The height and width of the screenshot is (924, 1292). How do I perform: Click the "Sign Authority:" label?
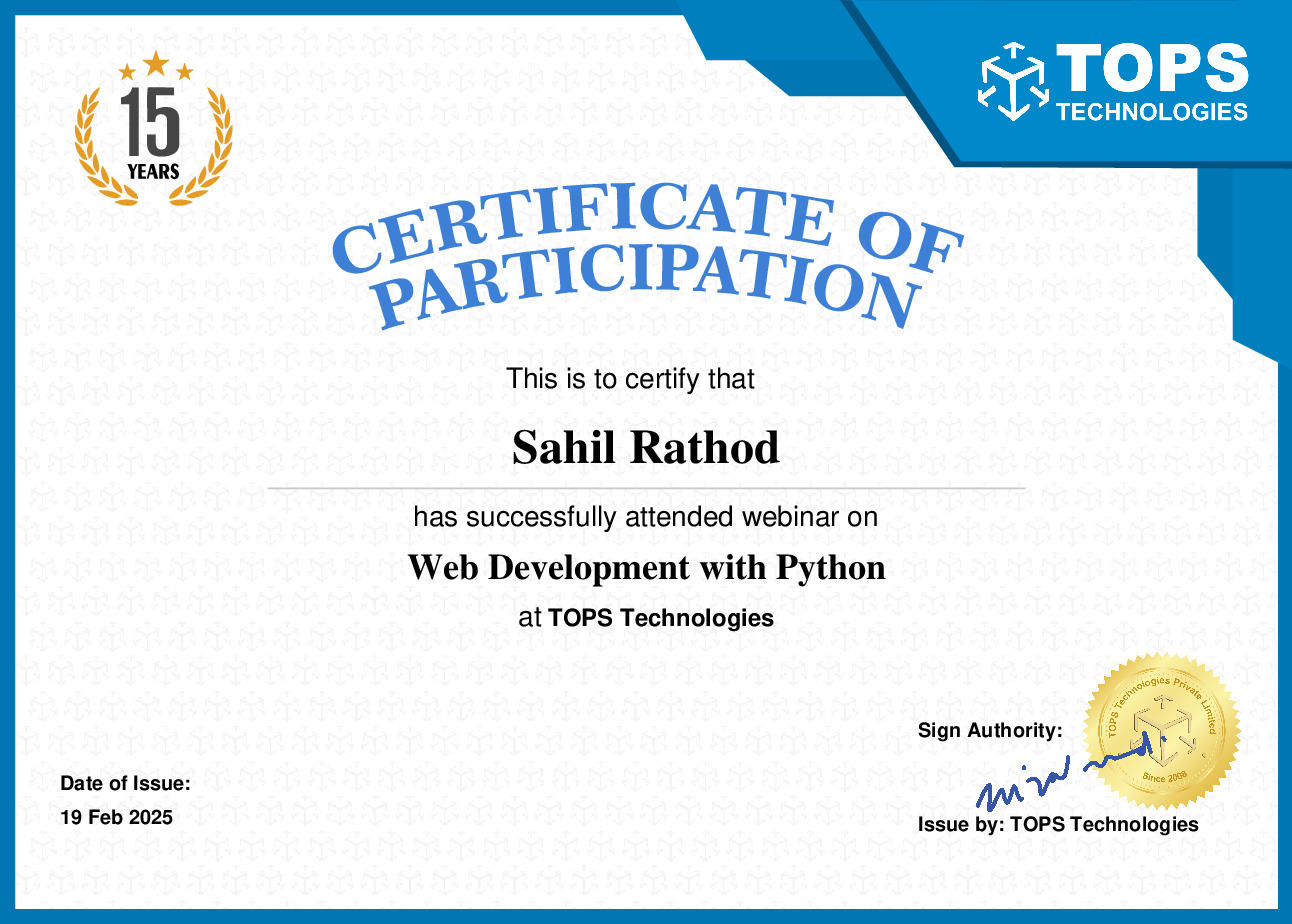tap(990, 730)
